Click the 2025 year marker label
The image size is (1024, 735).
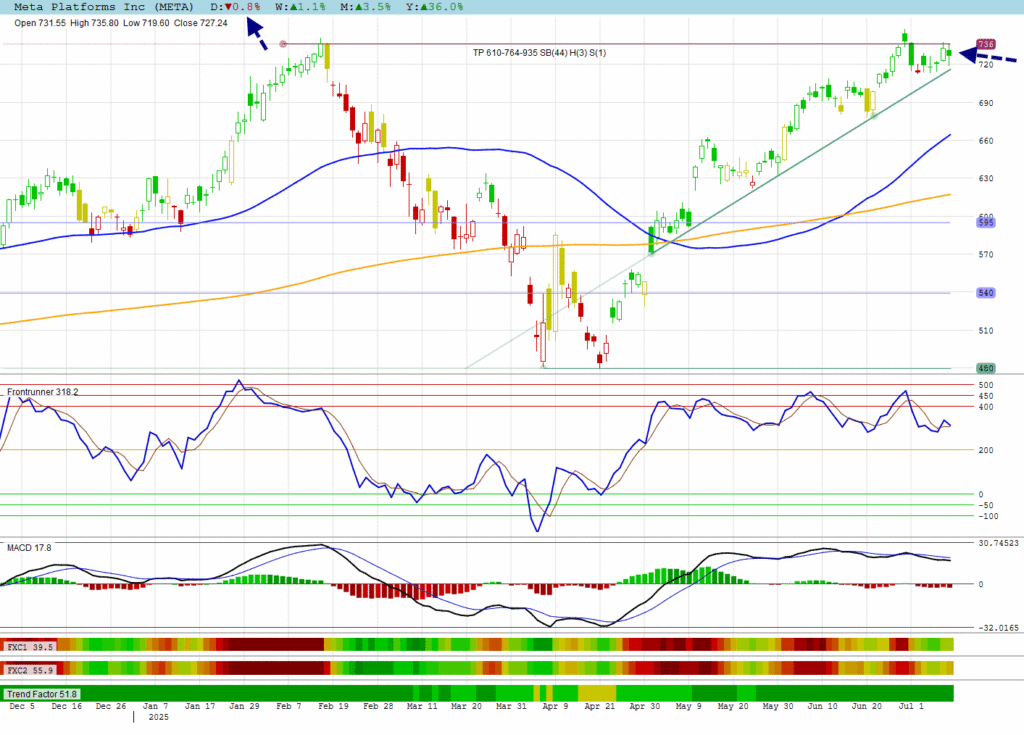click(159, 717)
